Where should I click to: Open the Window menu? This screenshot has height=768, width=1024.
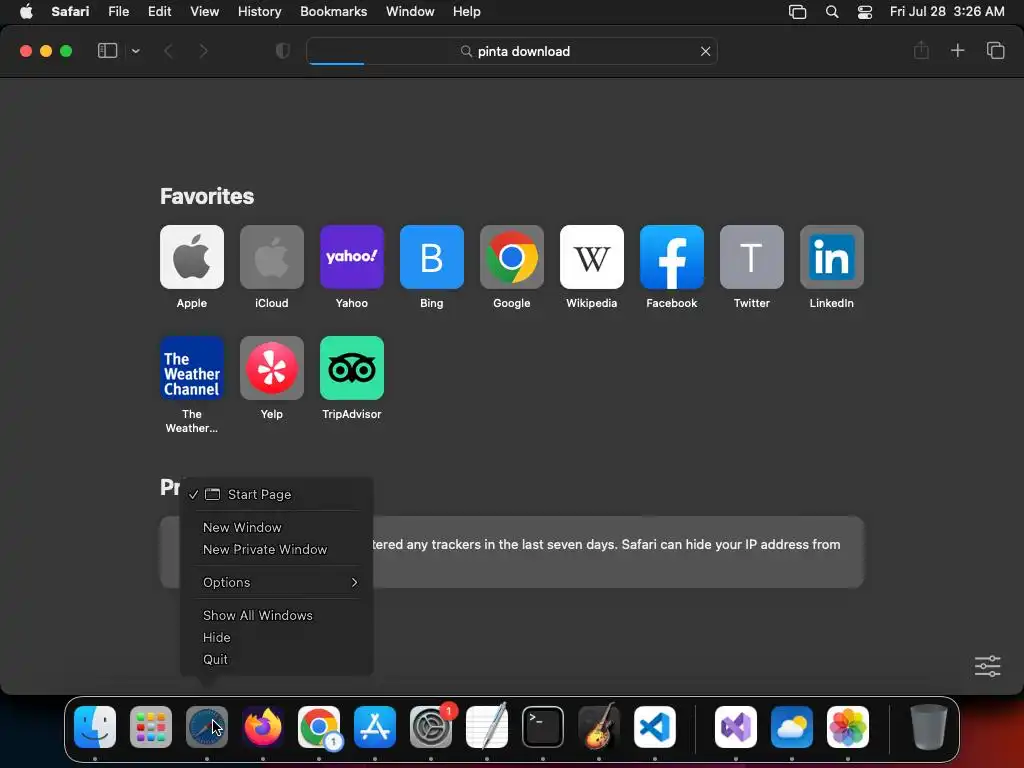[410, 11]
